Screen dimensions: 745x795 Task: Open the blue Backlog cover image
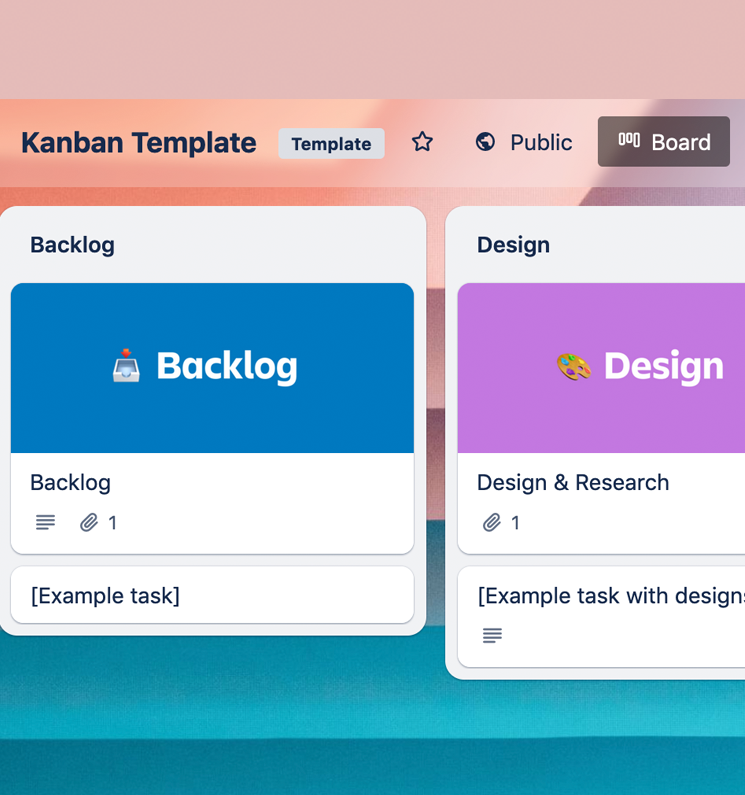click(212, 368)
